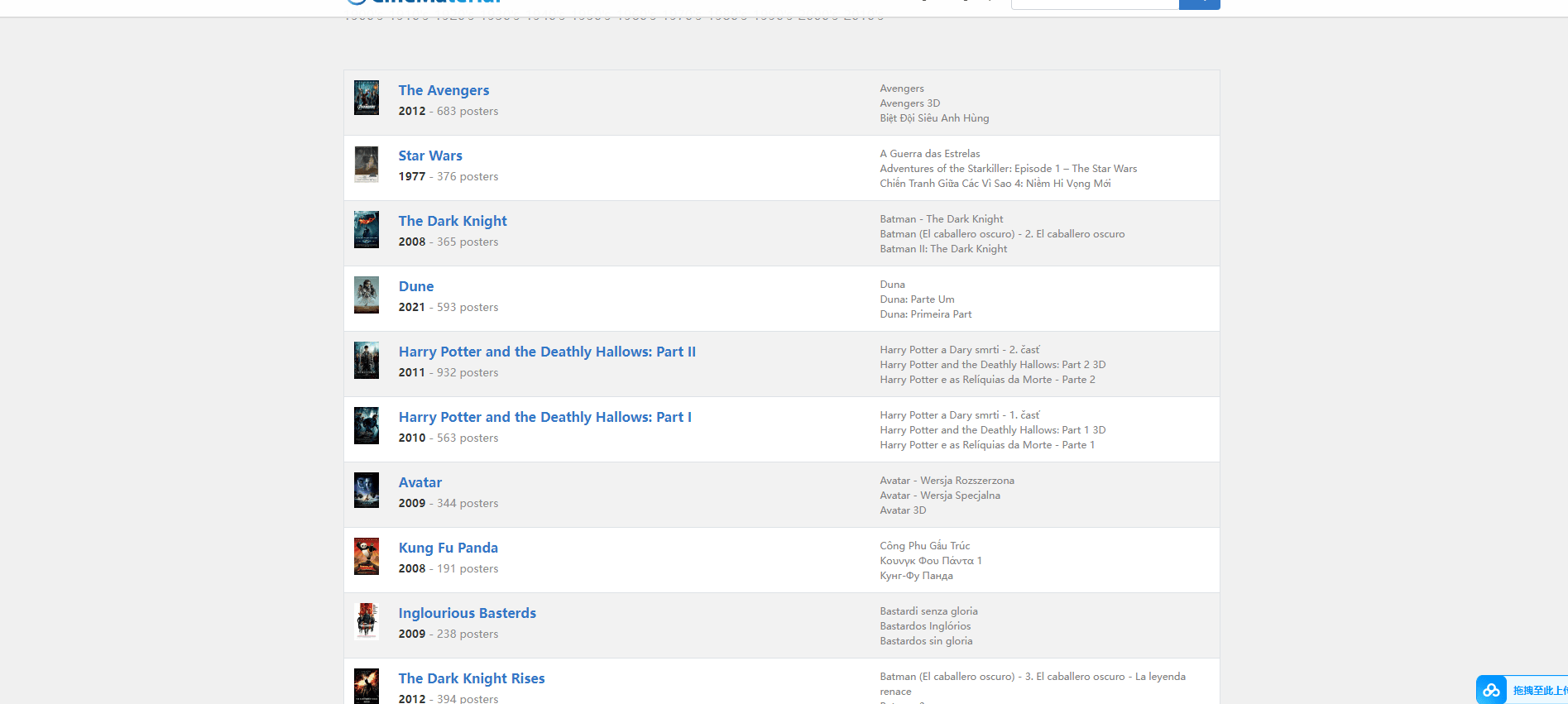This screenshot has height=704, width=1568.
Task: Select "Harry Potter e as Relíquias da Morte - Parte 1"
Action: [x=987, y=445]
